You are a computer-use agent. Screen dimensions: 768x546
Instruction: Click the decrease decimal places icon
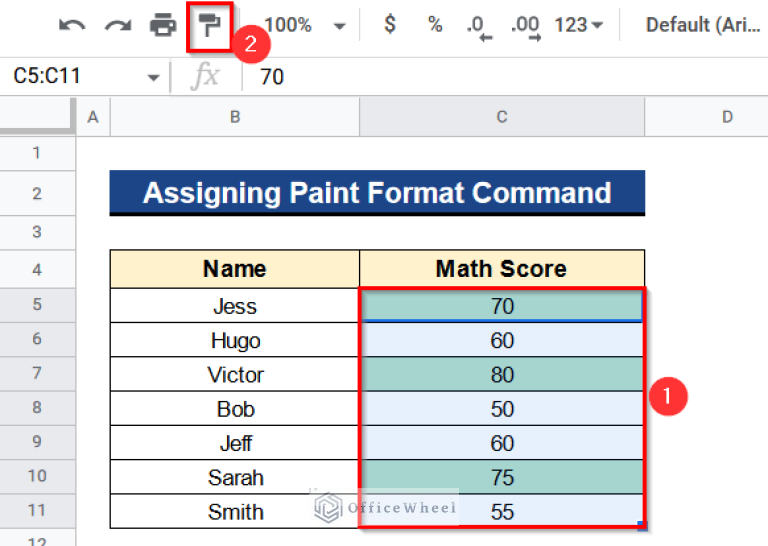pyautogui.click(x=478, y=26)
